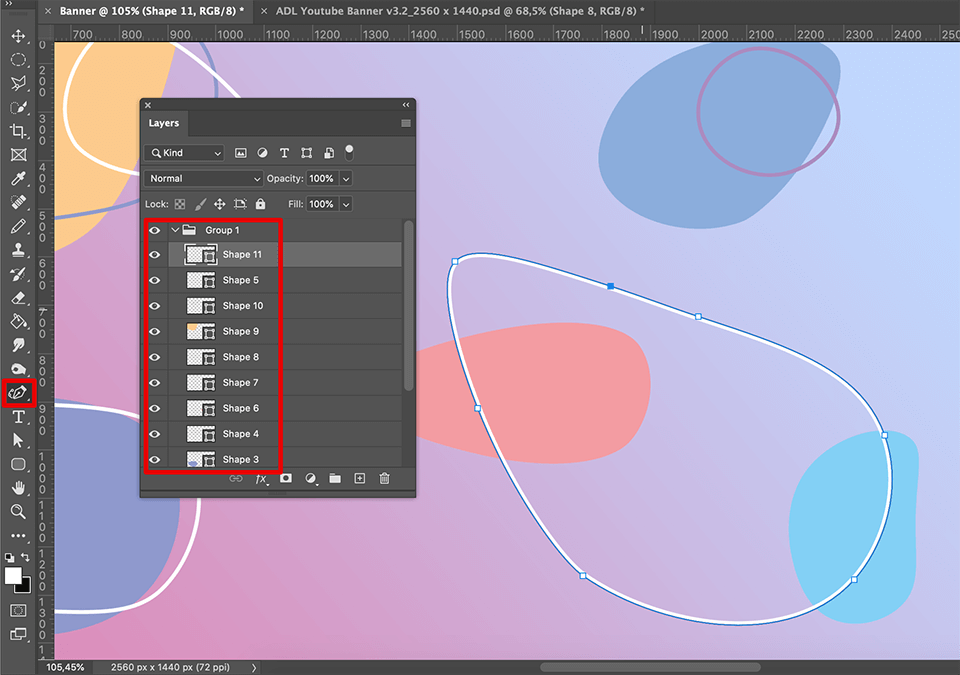
Task: Turn off layer filtering switch
Action: point(349,152)
